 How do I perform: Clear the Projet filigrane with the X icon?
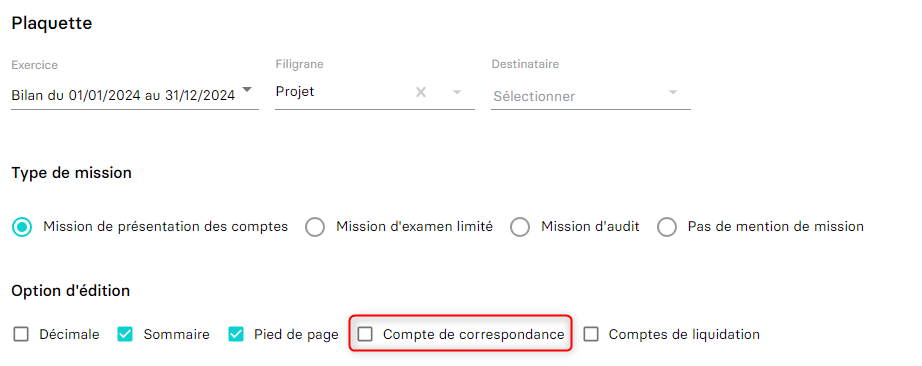pyautogui.click(x=420, y=92)
